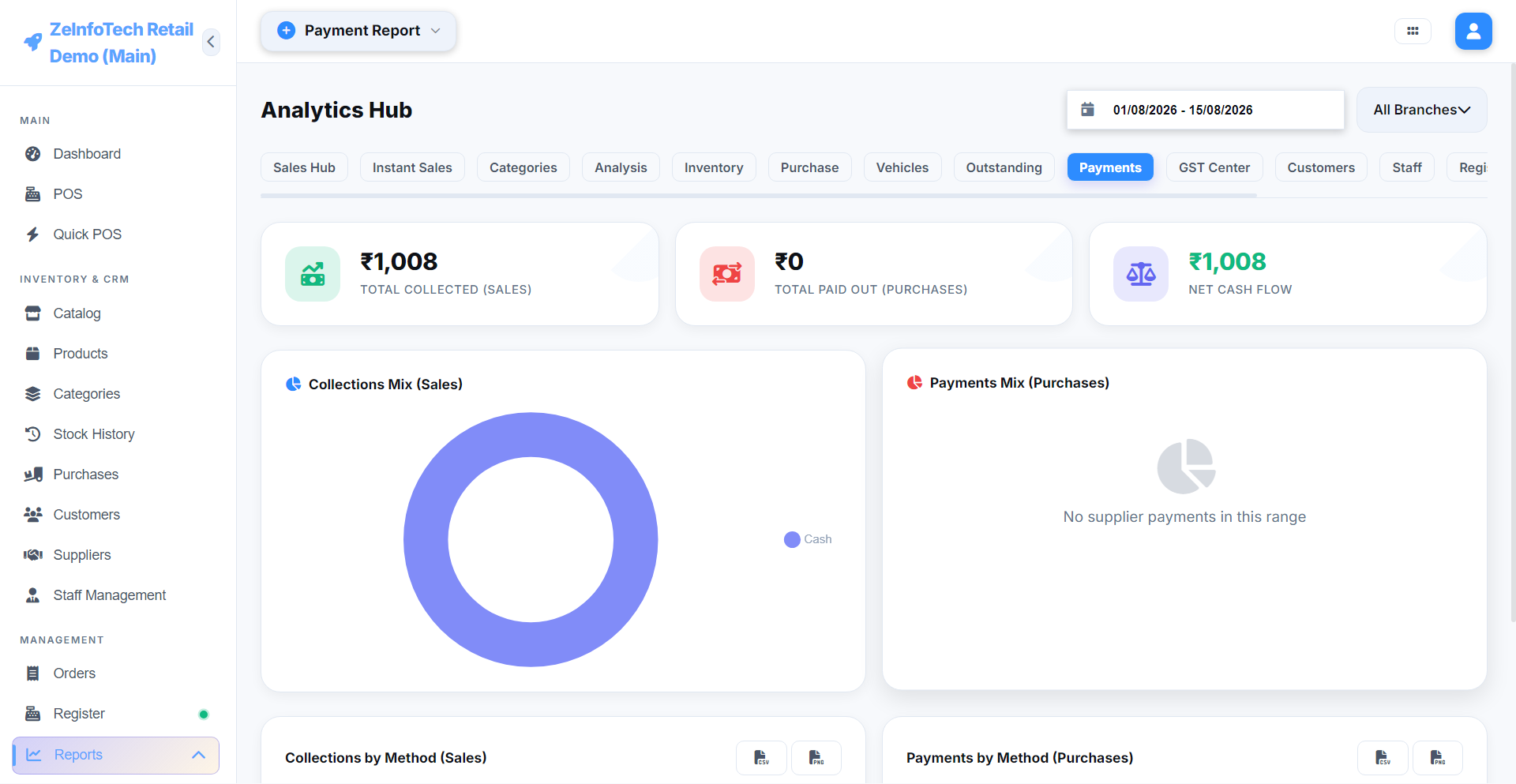Click the Staff Management person icon
The width and height of the screenshot is (1516, 784).
coord(33,595)
